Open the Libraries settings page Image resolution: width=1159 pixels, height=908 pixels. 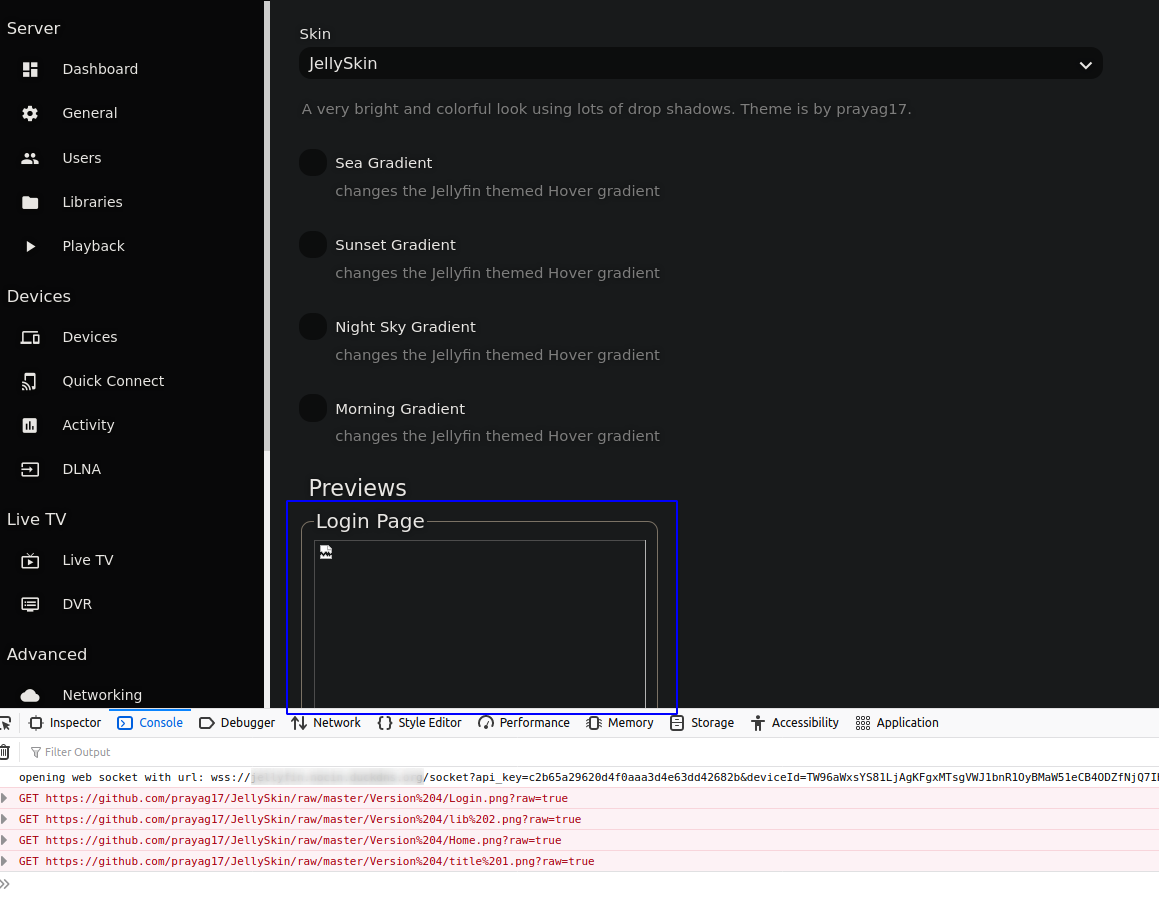[x=29, y=202]
